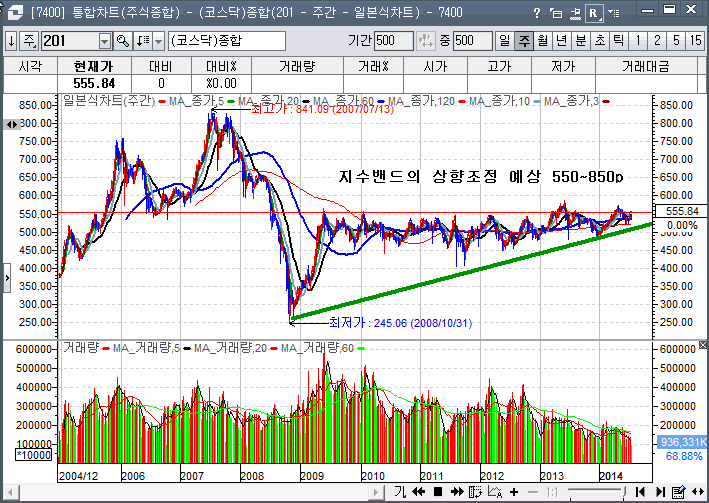This screenshot has height=503, width=709.
Task: Click the stop square icon
Action: (x=438, y=491)
